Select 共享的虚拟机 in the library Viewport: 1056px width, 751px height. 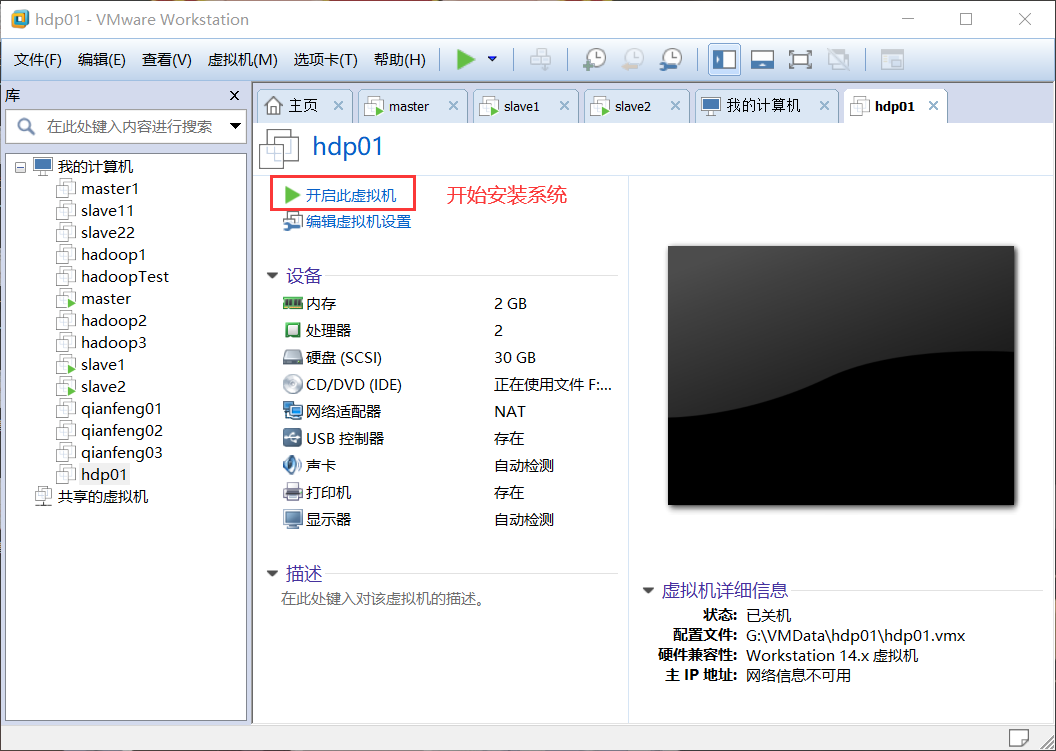click(102, 497)
